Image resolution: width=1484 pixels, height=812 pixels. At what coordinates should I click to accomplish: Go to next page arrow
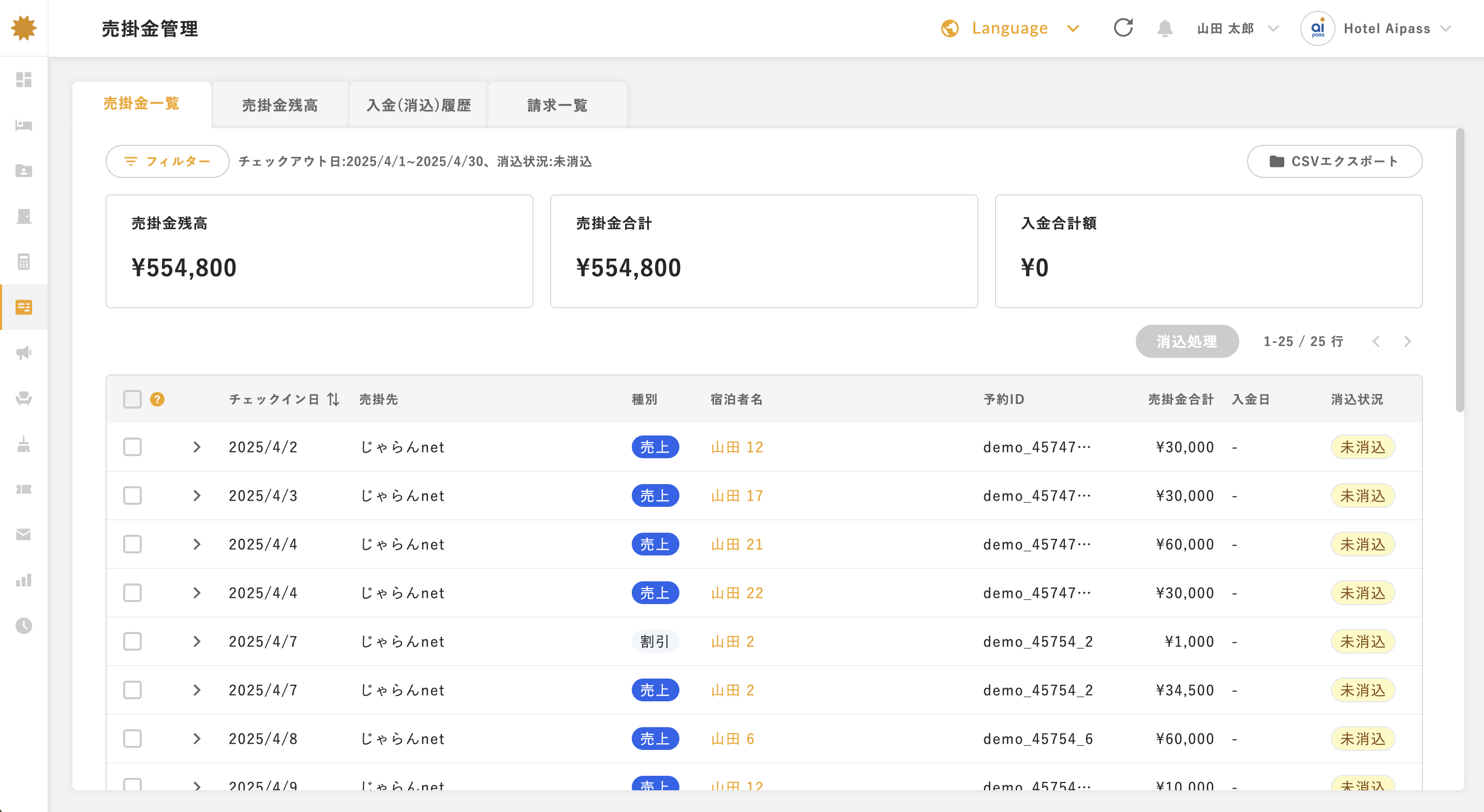1407,341
